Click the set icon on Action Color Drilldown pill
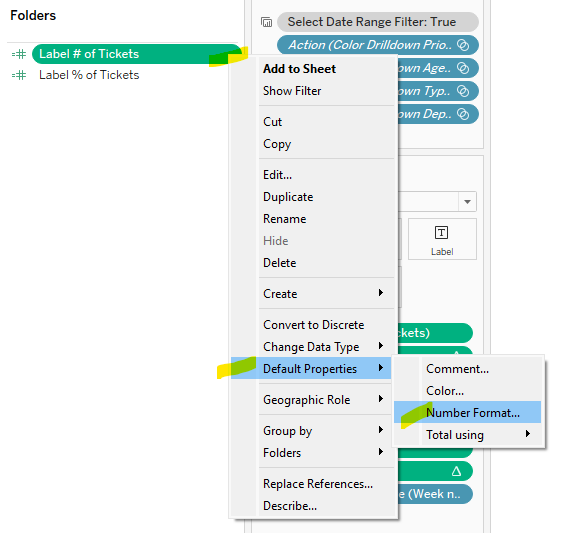This screenshot has height=533, width=569. 463,45
